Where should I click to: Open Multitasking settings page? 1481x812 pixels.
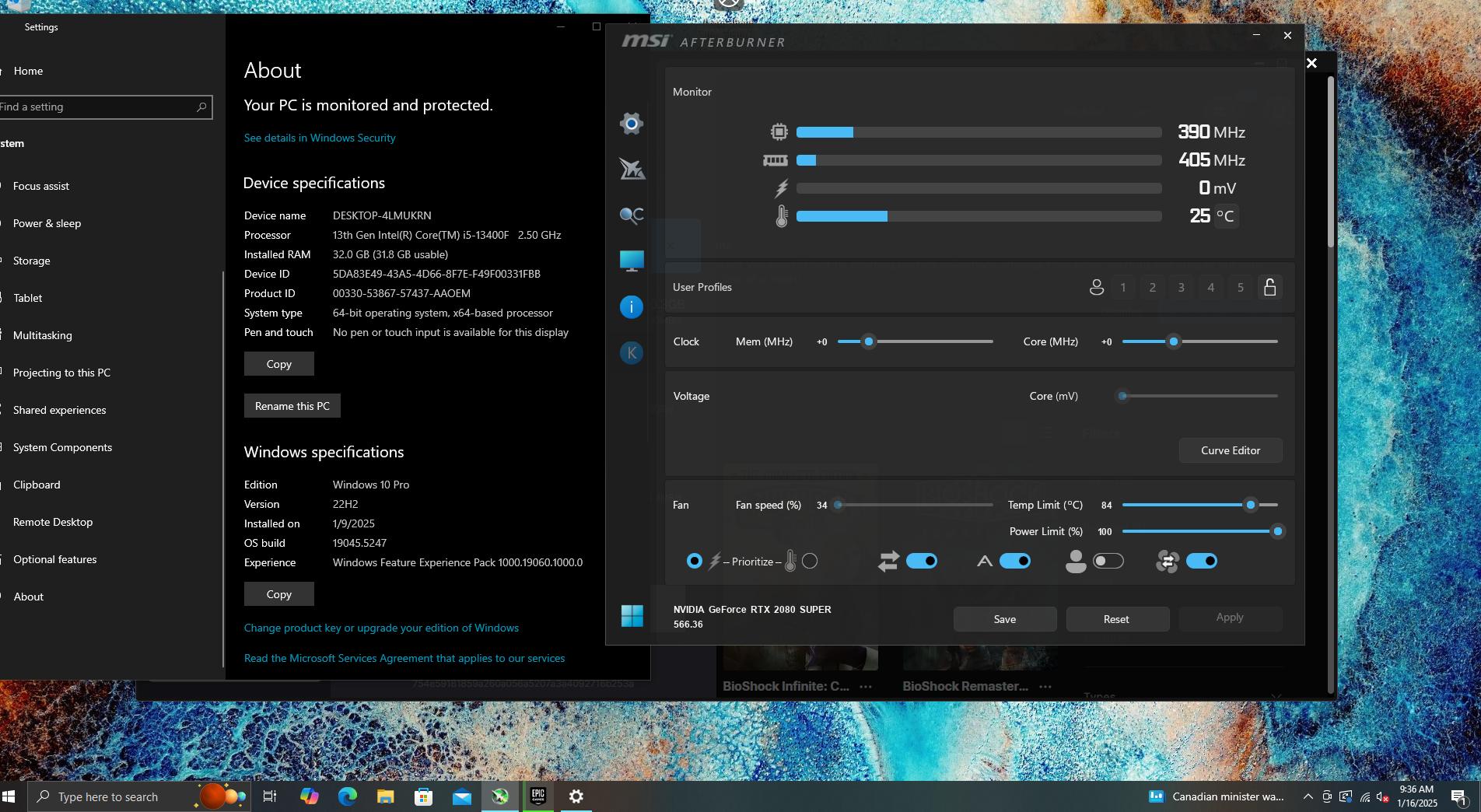pyautogui.click(x=42, y=335)
